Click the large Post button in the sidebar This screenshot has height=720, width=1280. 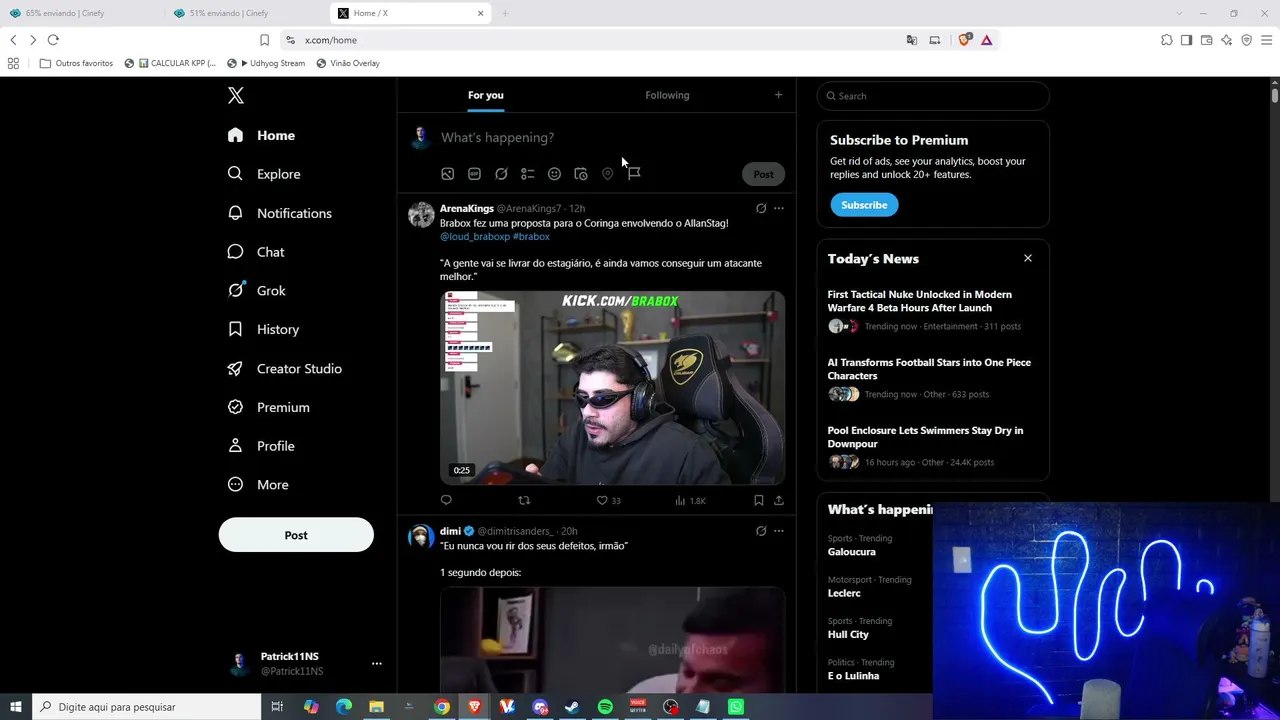tap(296, 535)
